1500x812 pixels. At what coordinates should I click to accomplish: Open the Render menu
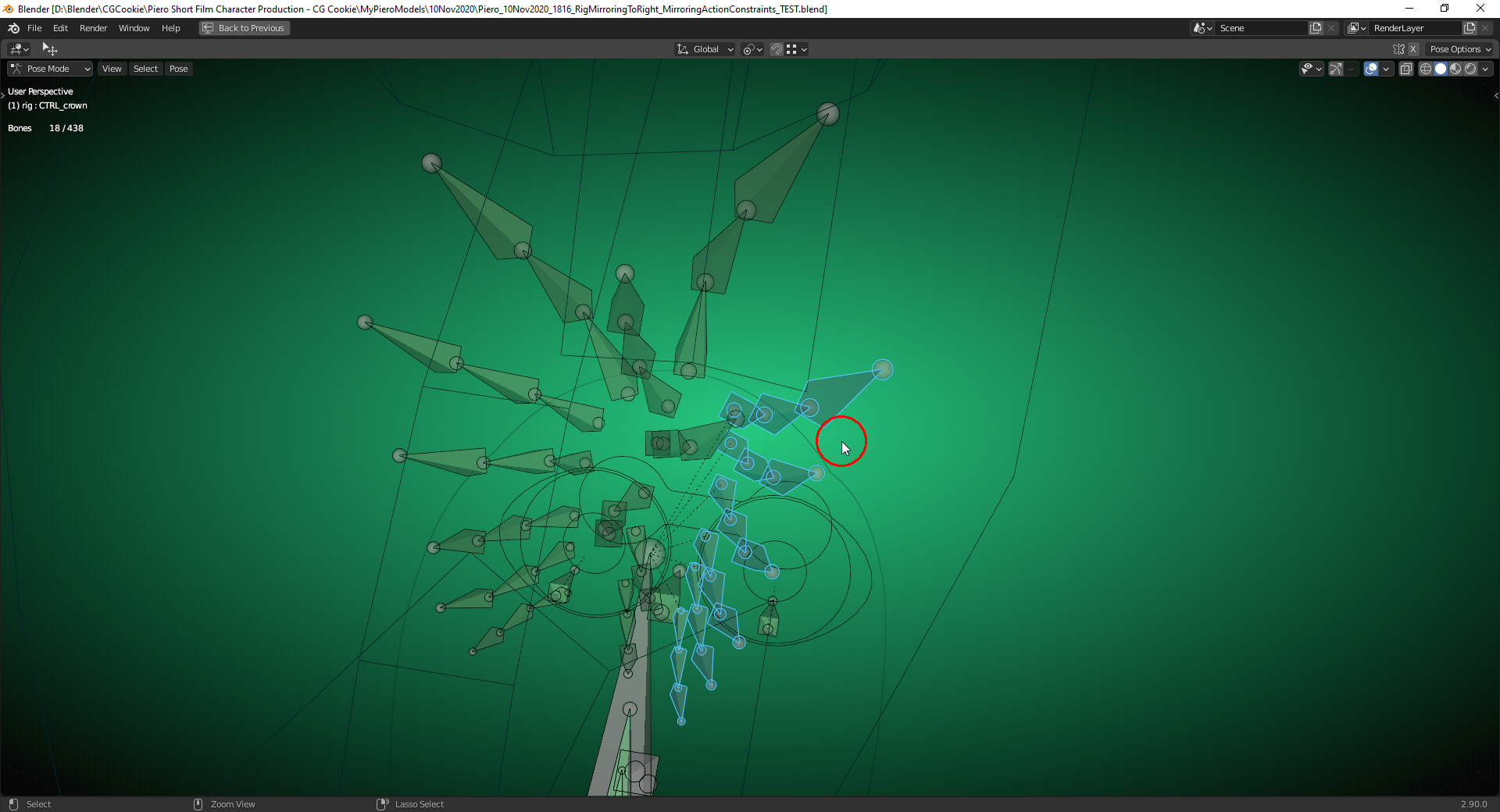[93, 28]
